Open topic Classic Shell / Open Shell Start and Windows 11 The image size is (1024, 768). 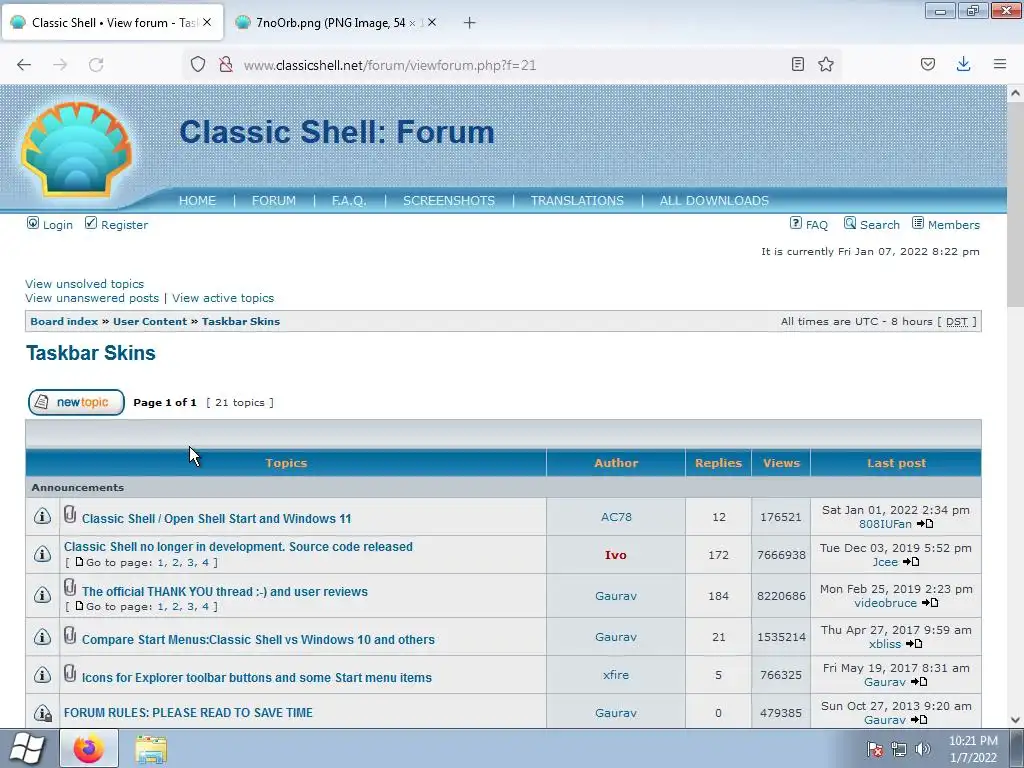click(216, 519)
